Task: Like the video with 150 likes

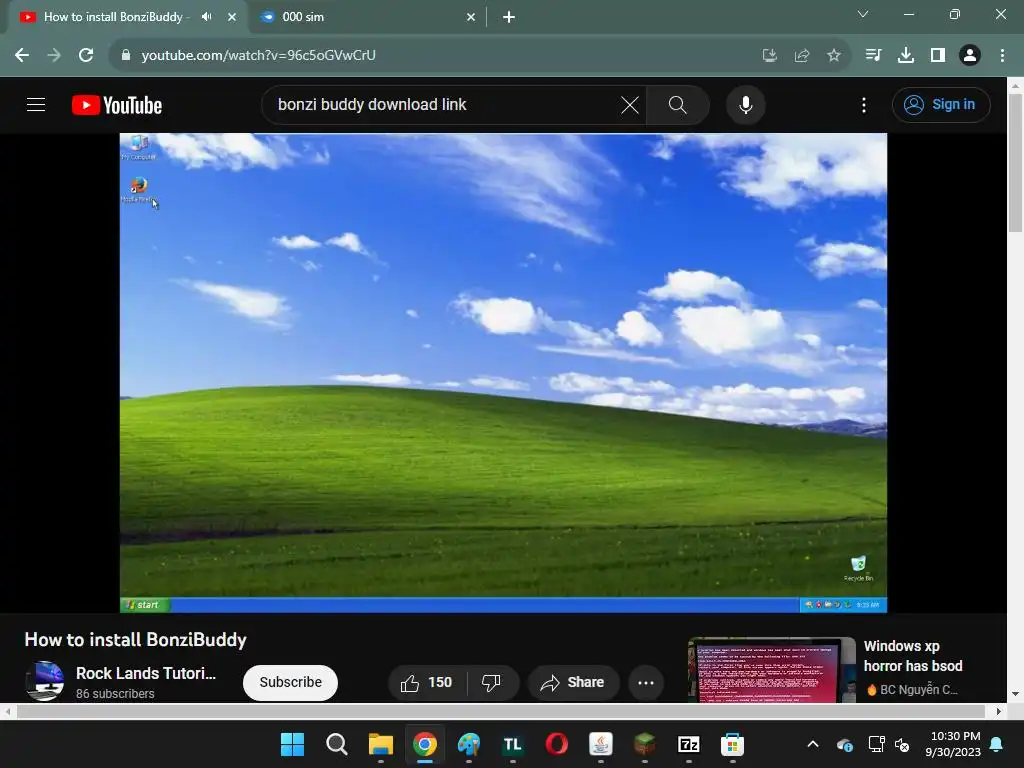Action: (x=427, y=682)
